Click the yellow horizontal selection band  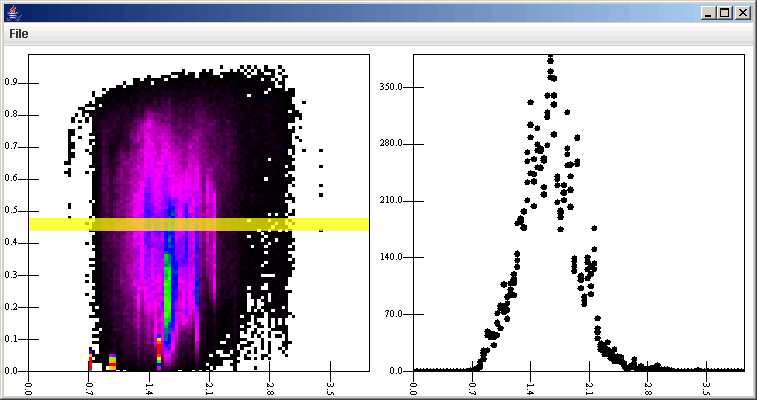[x=199, y=224]
